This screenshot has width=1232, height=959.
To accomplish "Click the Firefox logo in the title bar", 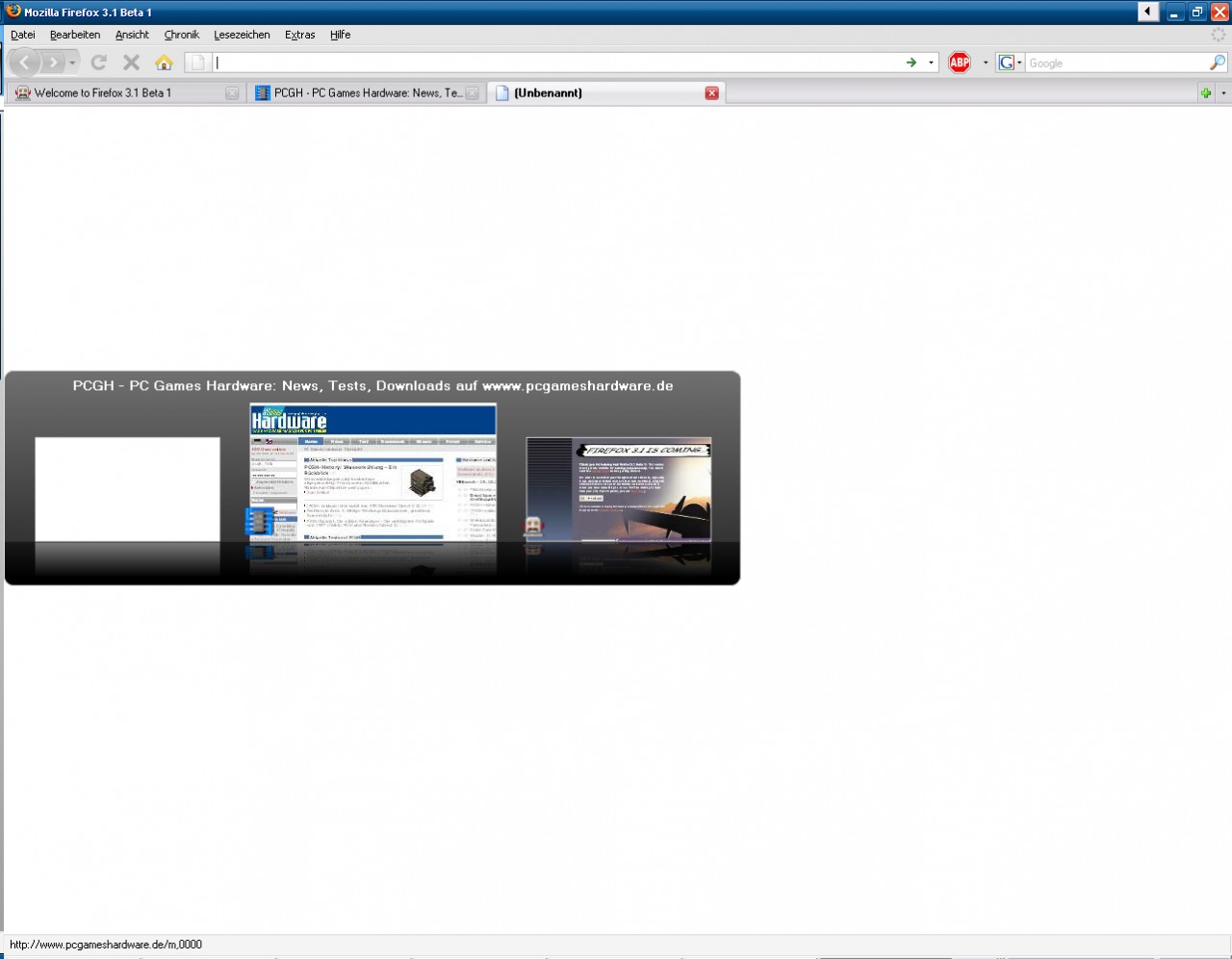I will [x=13, y=12].
